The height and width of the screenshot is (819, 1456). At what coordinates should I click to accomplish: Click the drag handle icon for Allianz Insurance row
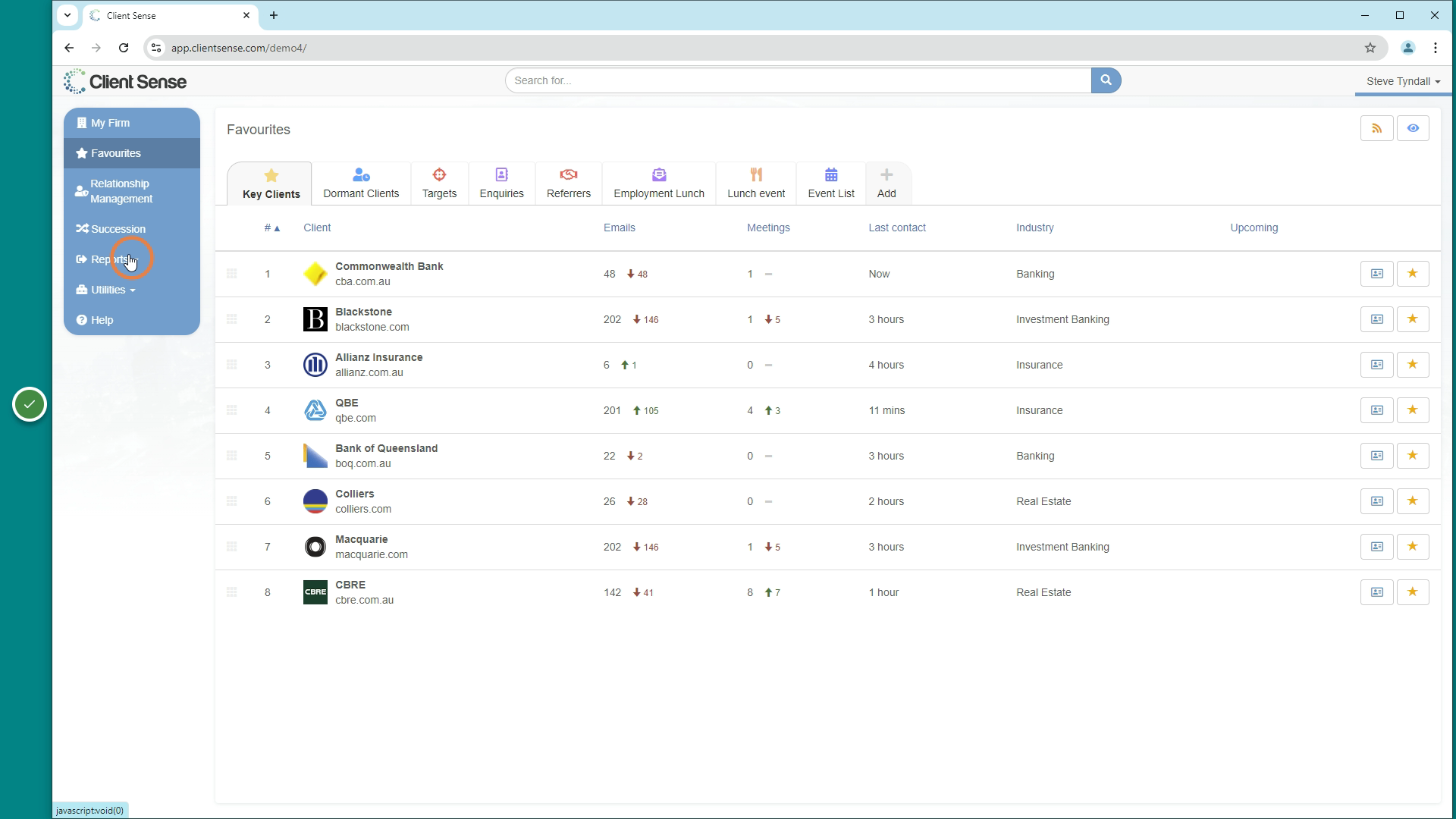tap(232, 365)
